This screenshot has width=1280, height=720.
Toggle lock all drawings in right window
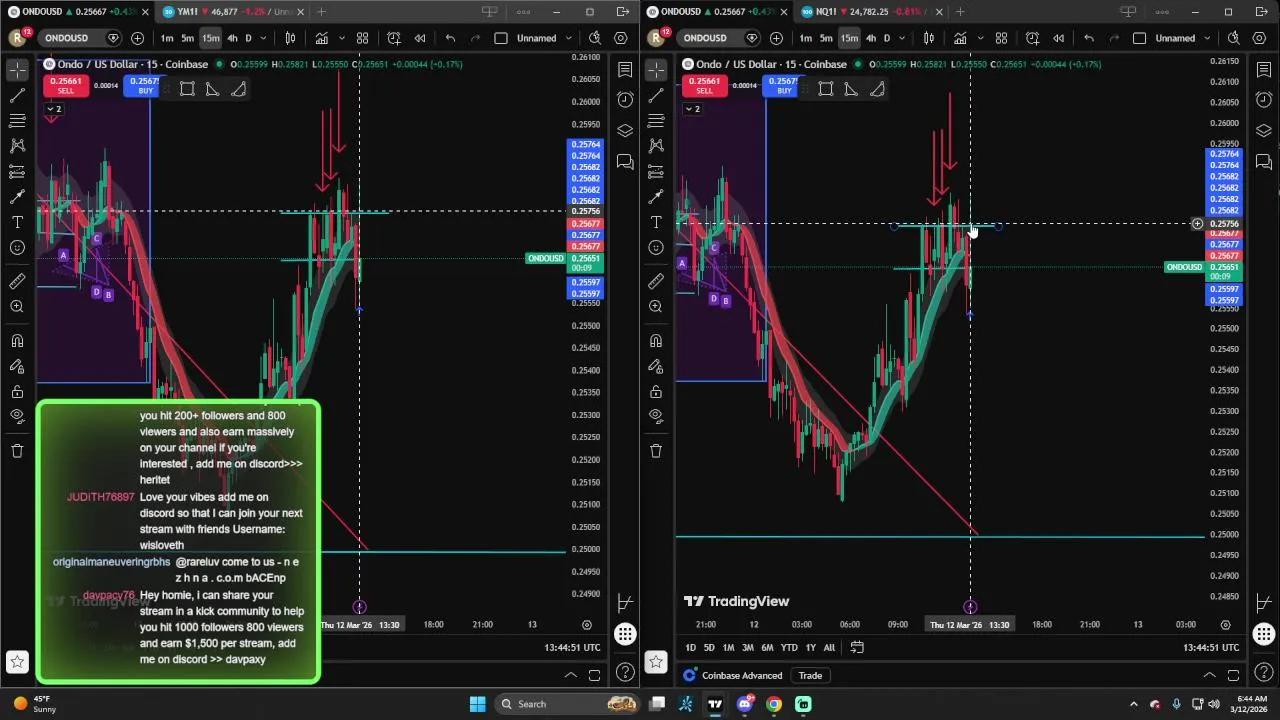[656, 391]
